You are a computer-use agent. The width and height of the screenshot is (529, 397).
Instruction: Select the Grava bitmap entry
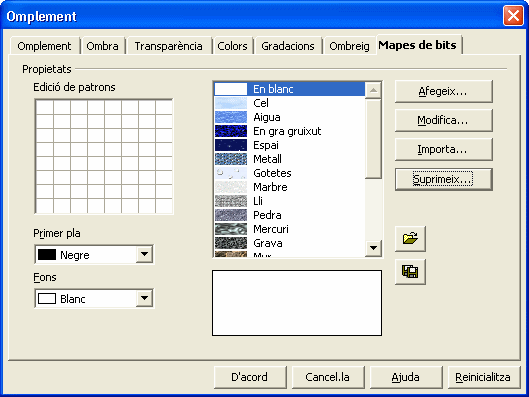click(289, 243)
